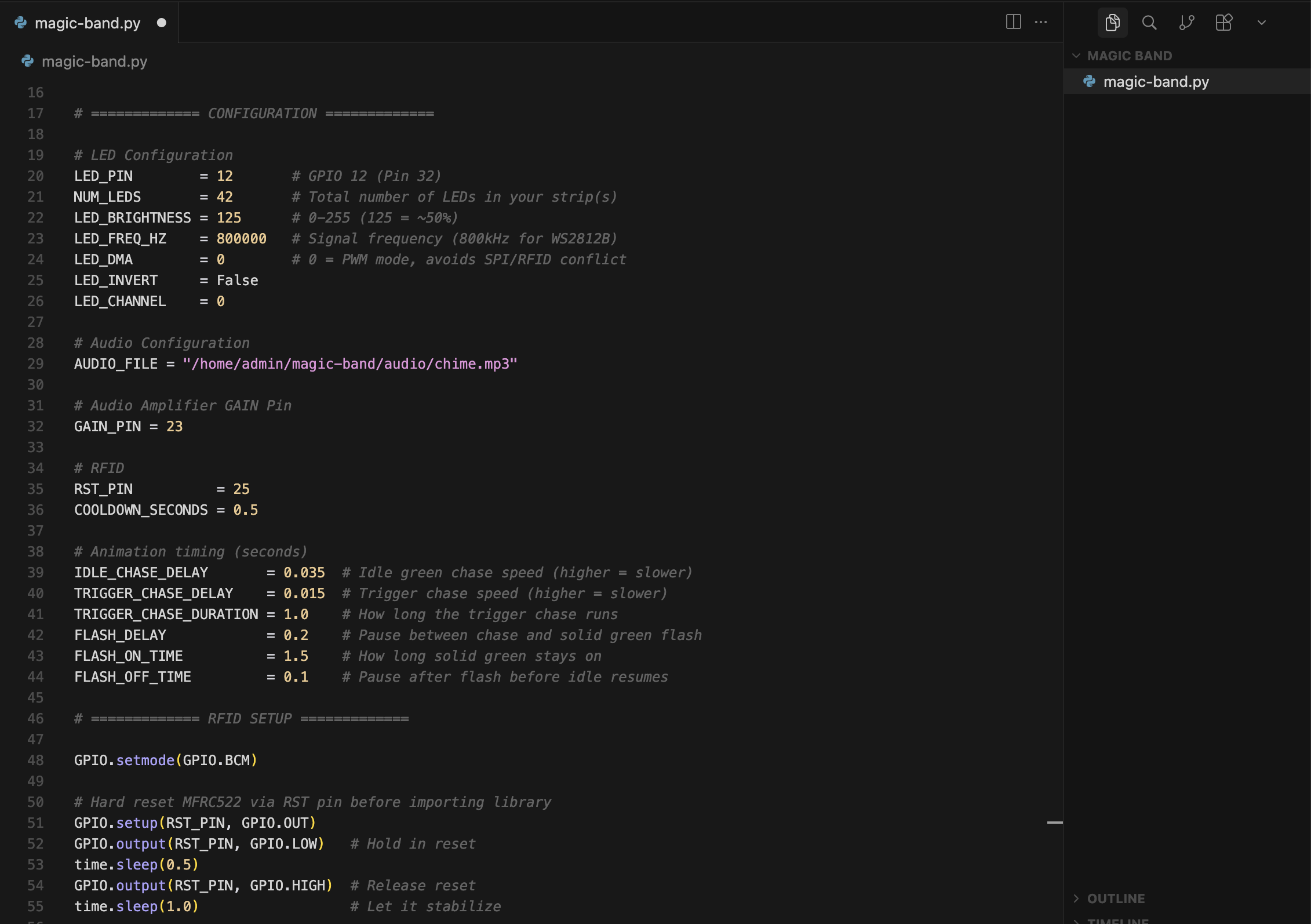Open the Search view icon

(1149, 23)
